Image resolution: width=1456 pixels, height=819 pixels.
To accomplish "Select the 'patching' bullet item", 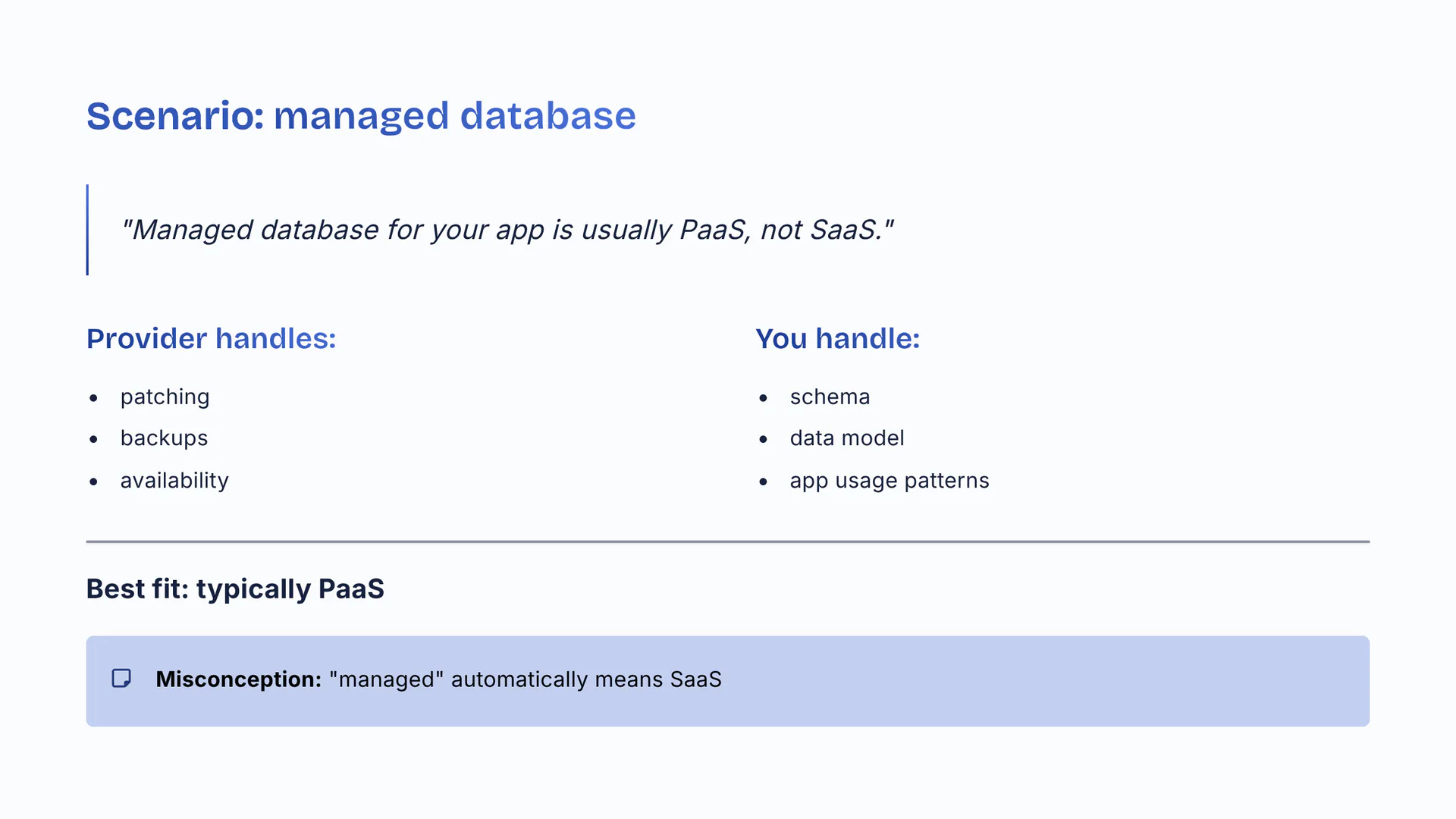I will pyautogui.click(x=165, y=397).
